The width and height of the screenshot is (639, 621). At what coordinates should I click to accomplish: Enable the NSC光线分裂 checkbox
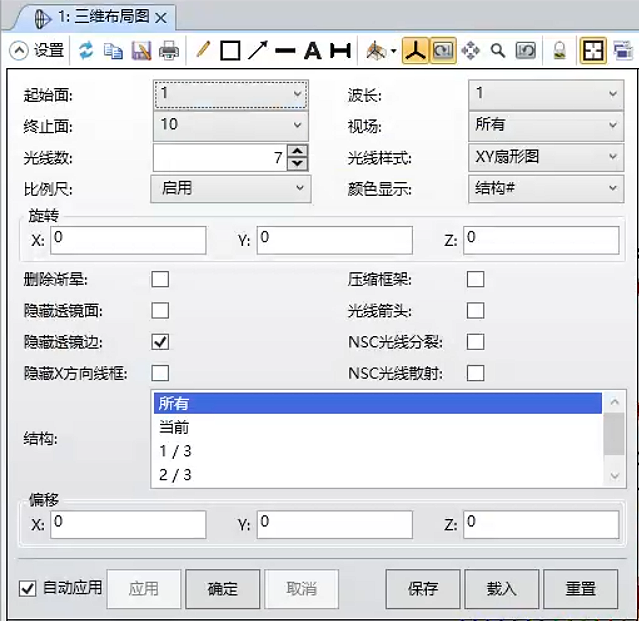point(476,342)
